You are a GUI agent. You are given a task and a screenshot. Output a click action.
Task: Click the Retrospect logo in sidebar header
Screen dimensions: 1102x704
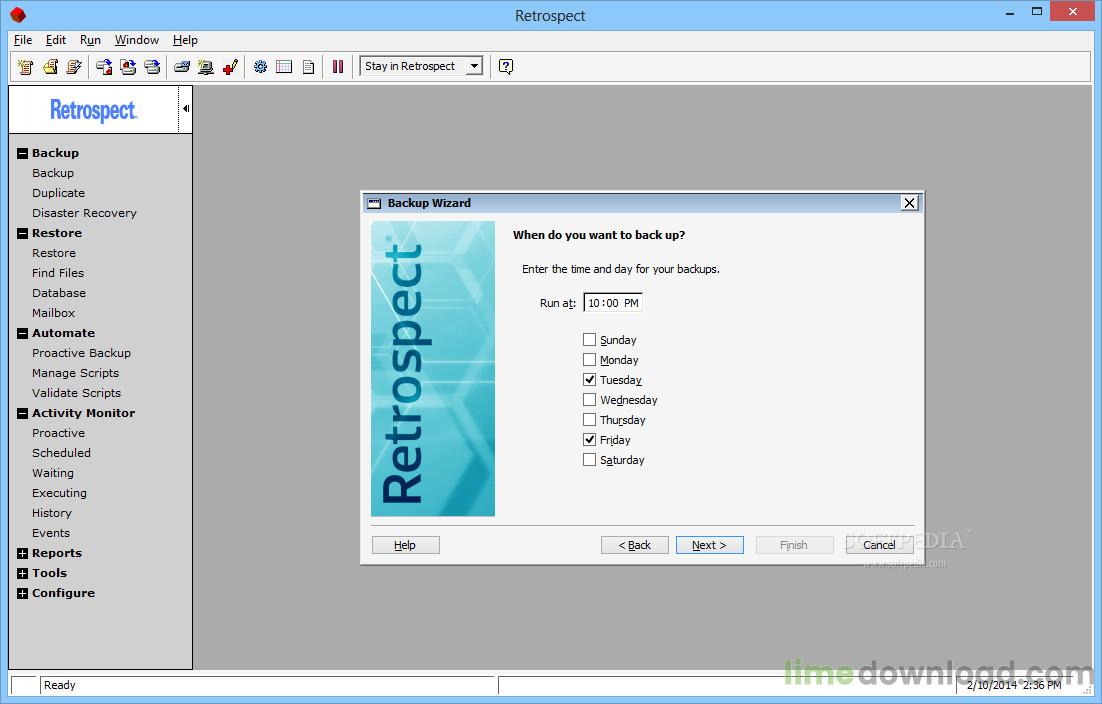pos(93,110)
